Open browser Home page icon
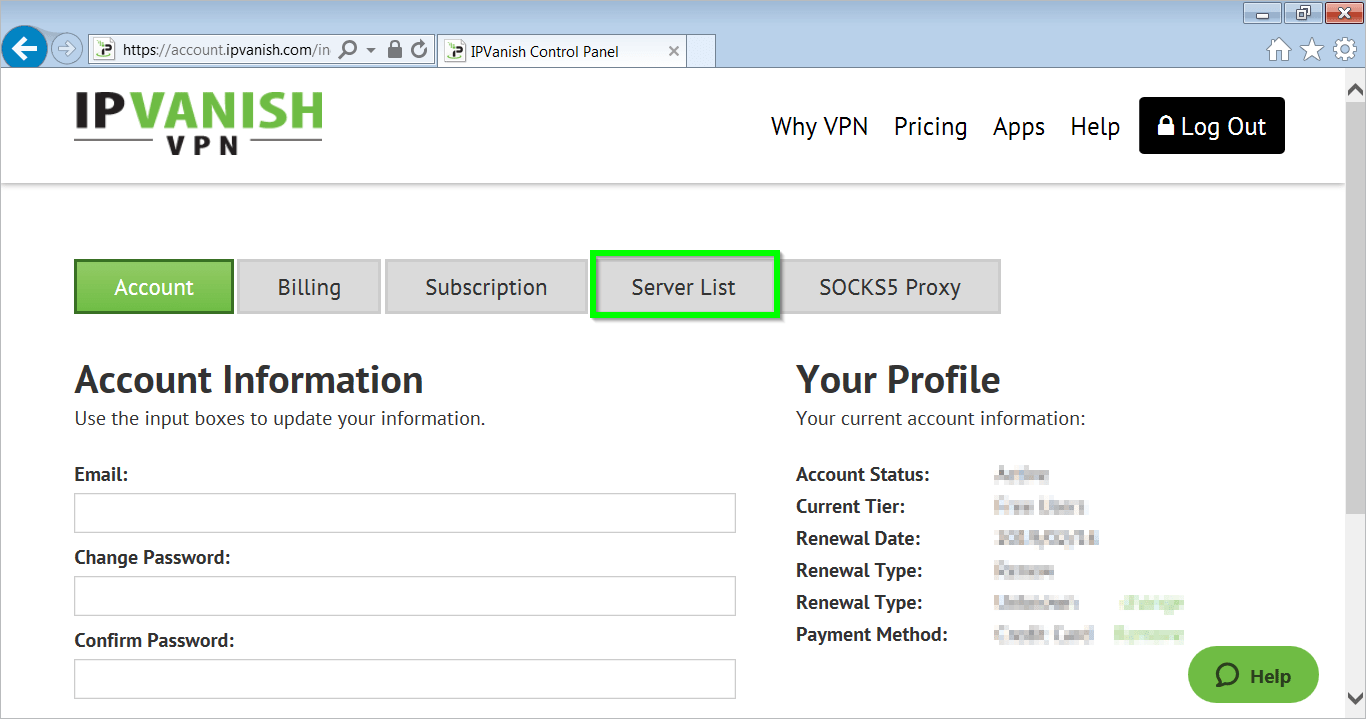Viewport: 1366px width, 719px height. point(1279,49)
